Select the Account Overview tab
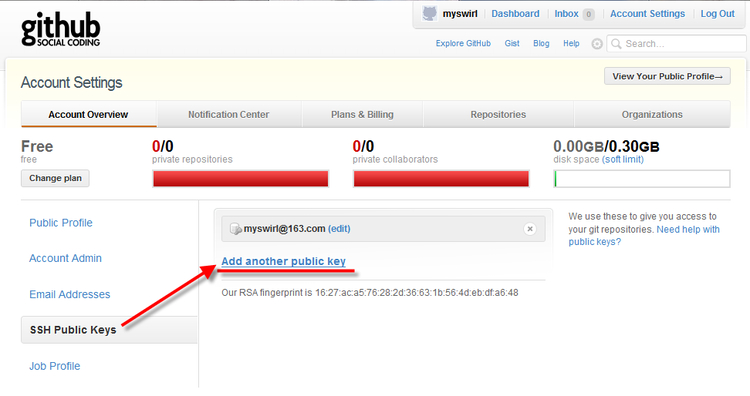 88,114
